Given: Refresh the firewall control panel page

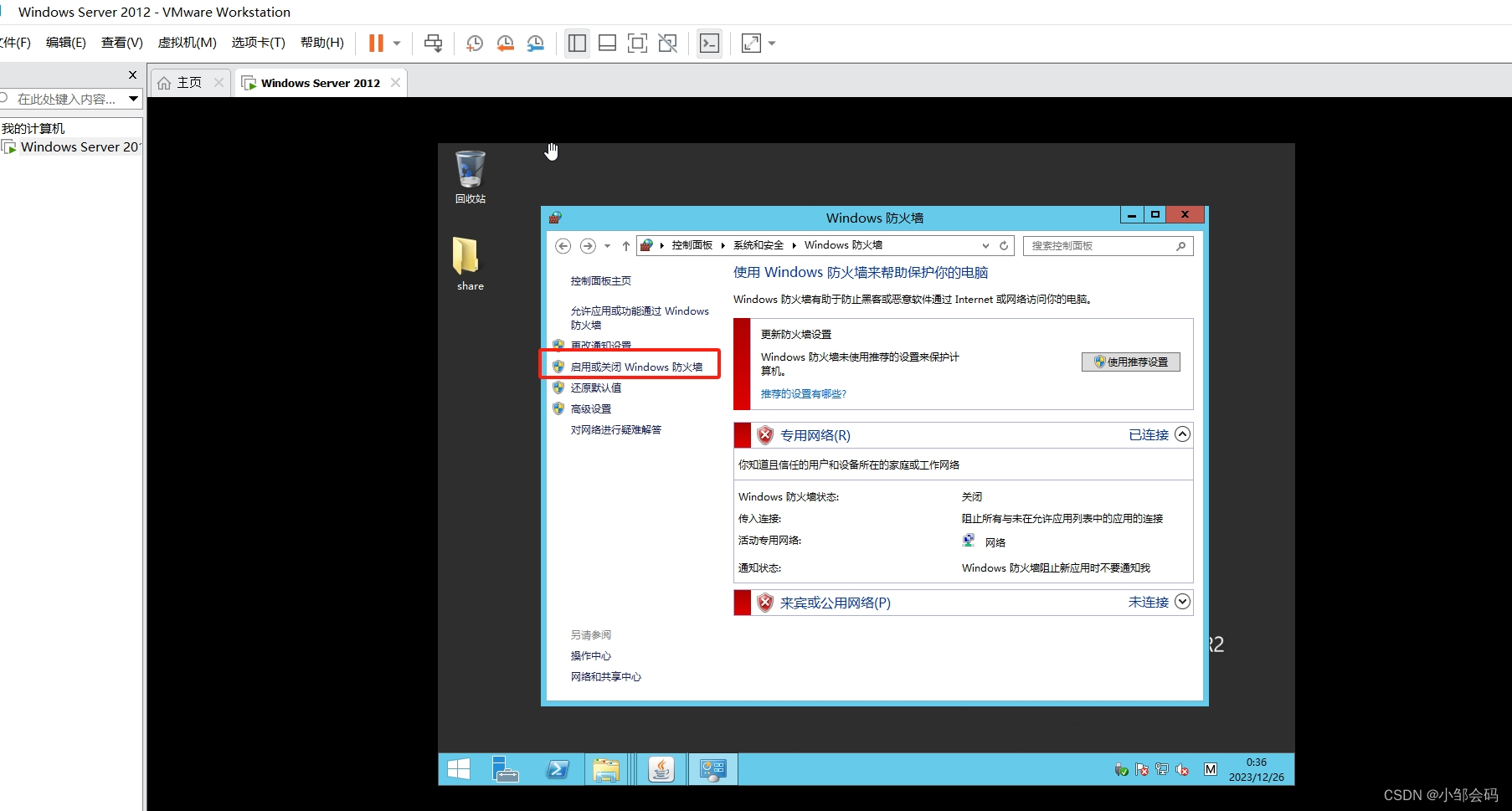Looking at the screenshot, I should (1004, 245).
